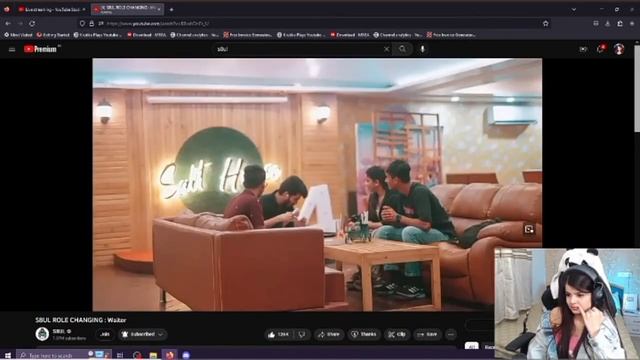Clear the YouTube search box text
Screen dimensions: 640x360
tap(386, 49)
